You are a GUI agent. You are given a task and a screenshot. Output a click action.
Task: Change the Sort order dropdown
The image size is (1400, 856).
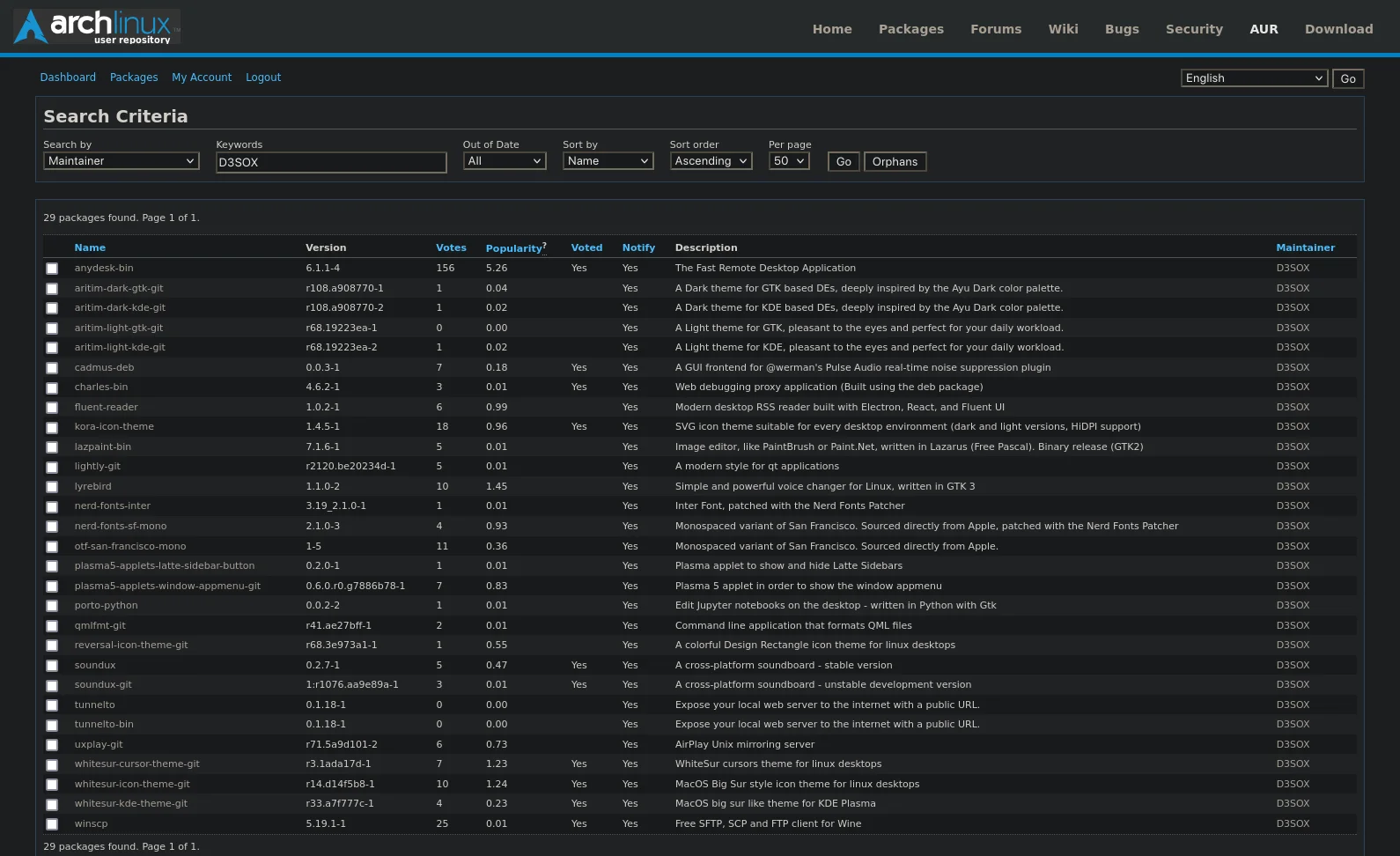pos(711,161)
